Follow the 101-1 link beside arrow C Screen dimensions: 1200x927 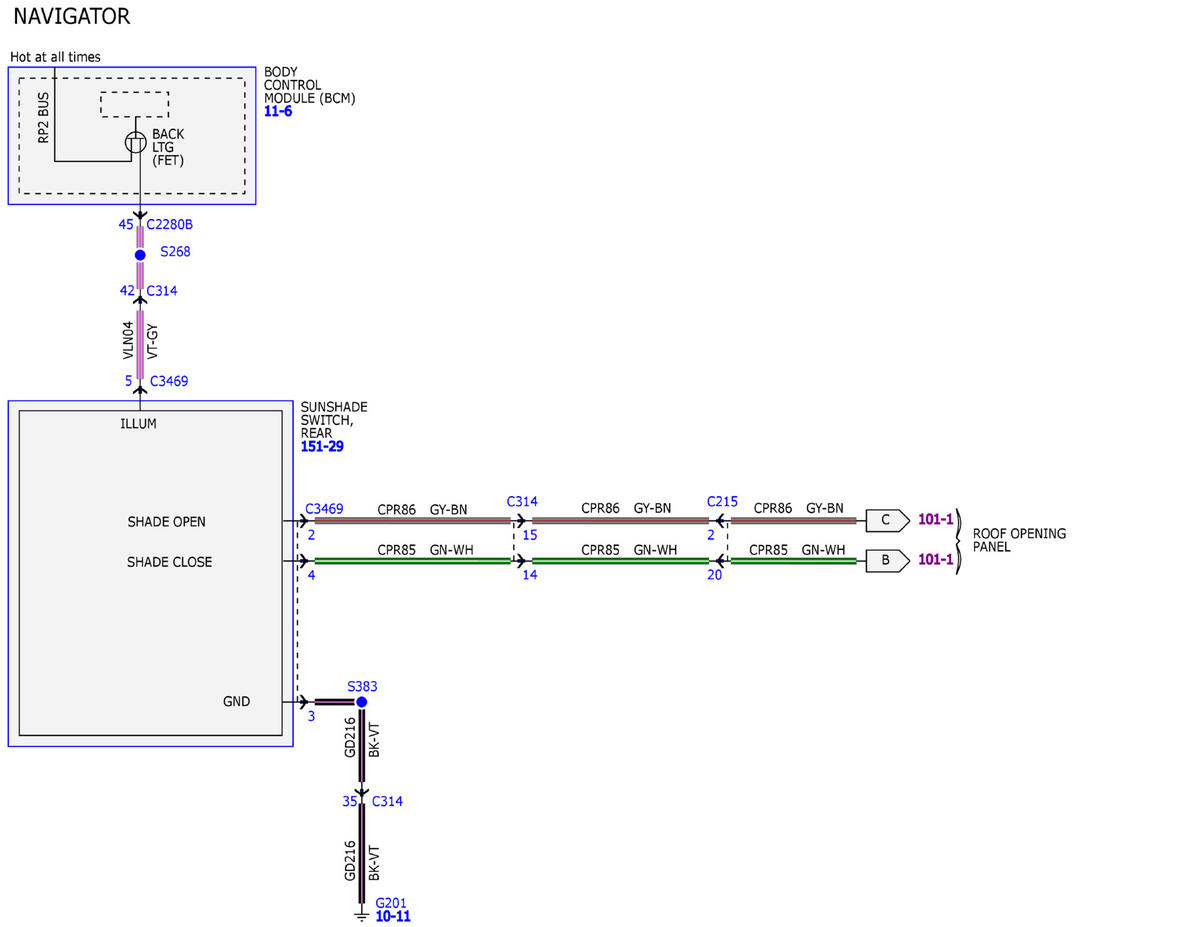point(936,520)
